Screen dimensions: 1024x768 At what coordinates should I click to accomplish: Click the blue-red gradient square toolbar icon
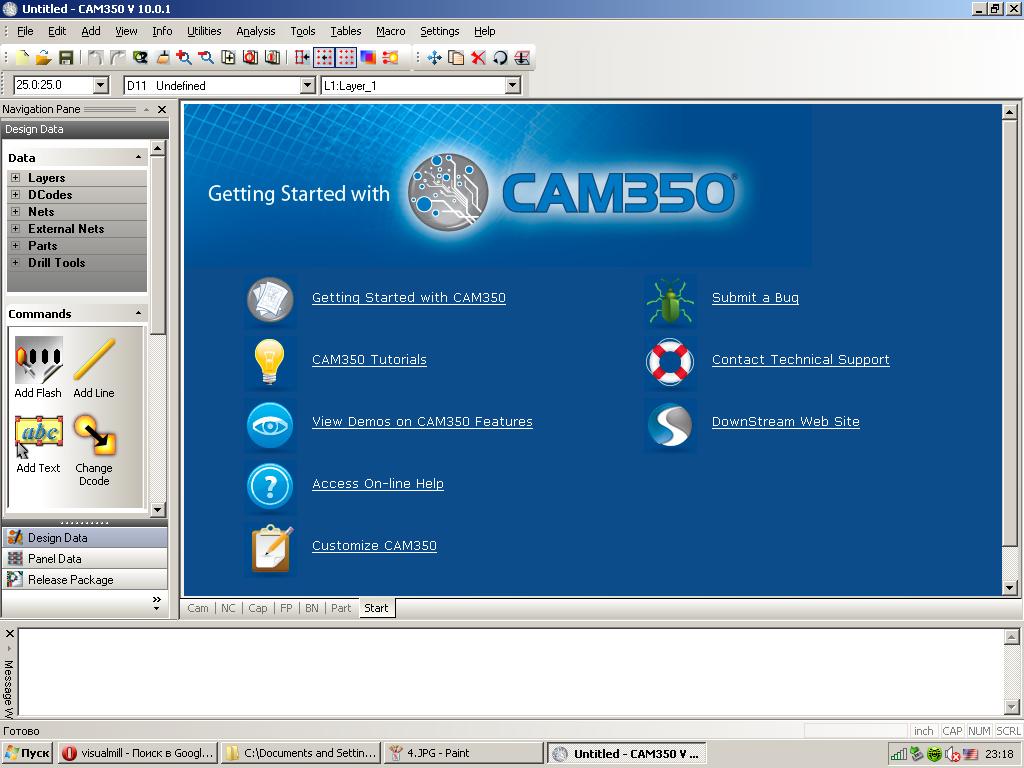368,57
